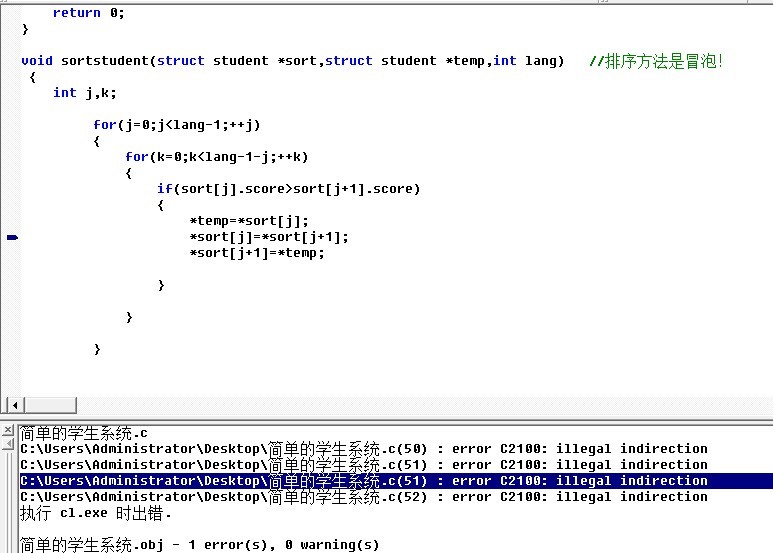Click the 'for(k=0;k<lang-1-j;++k)' line
This screenshot has height=553, width=773.
[217, 157]
